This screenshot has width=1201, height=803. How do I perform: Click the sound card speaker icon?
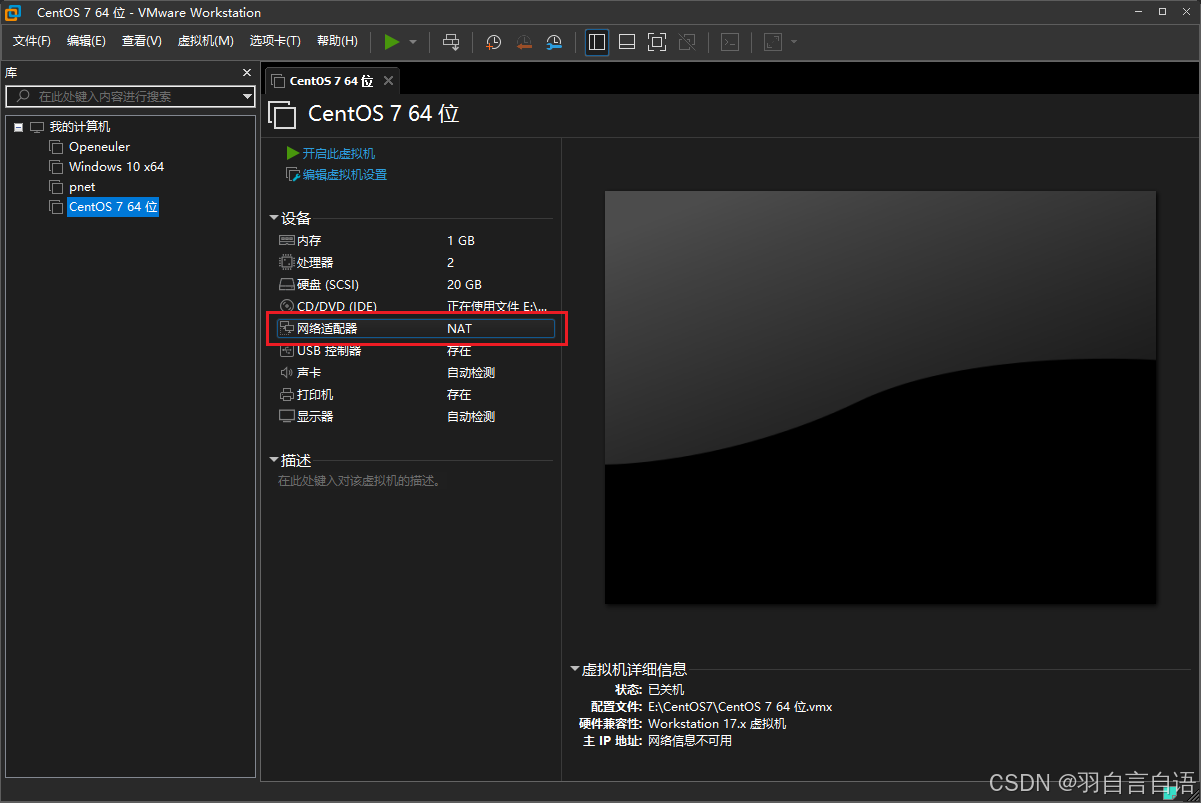click(x=287, y=373)
